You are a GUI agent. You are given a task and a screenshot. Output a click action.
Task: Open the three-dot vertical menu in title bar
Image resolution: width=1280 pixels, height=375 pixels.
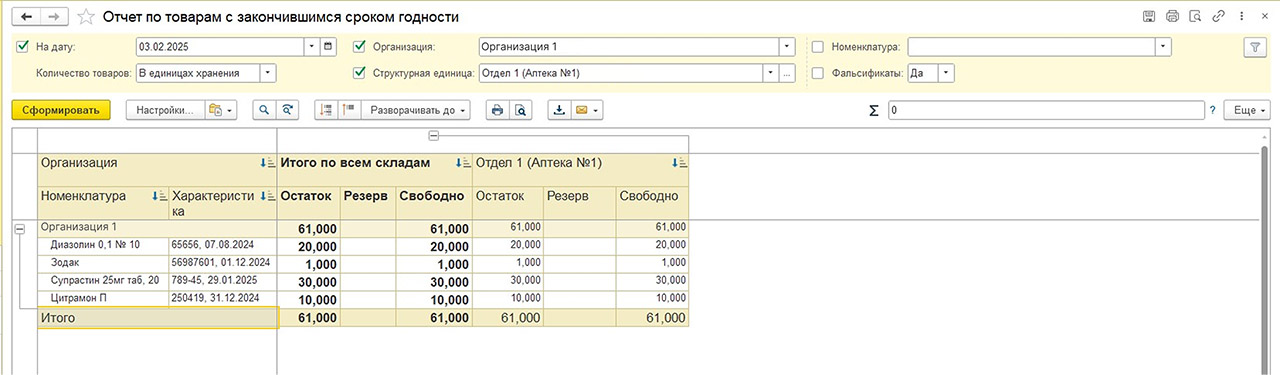coord(1240,17)
